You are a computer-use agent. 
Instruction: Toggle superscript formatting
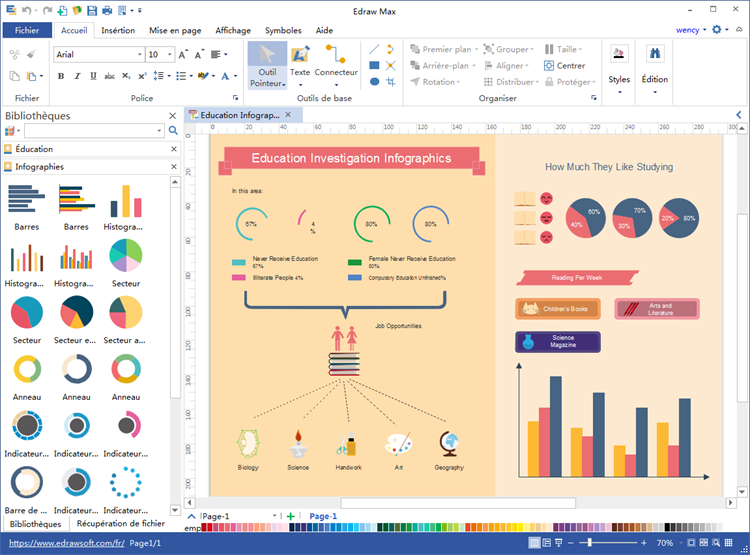[142, 76]
